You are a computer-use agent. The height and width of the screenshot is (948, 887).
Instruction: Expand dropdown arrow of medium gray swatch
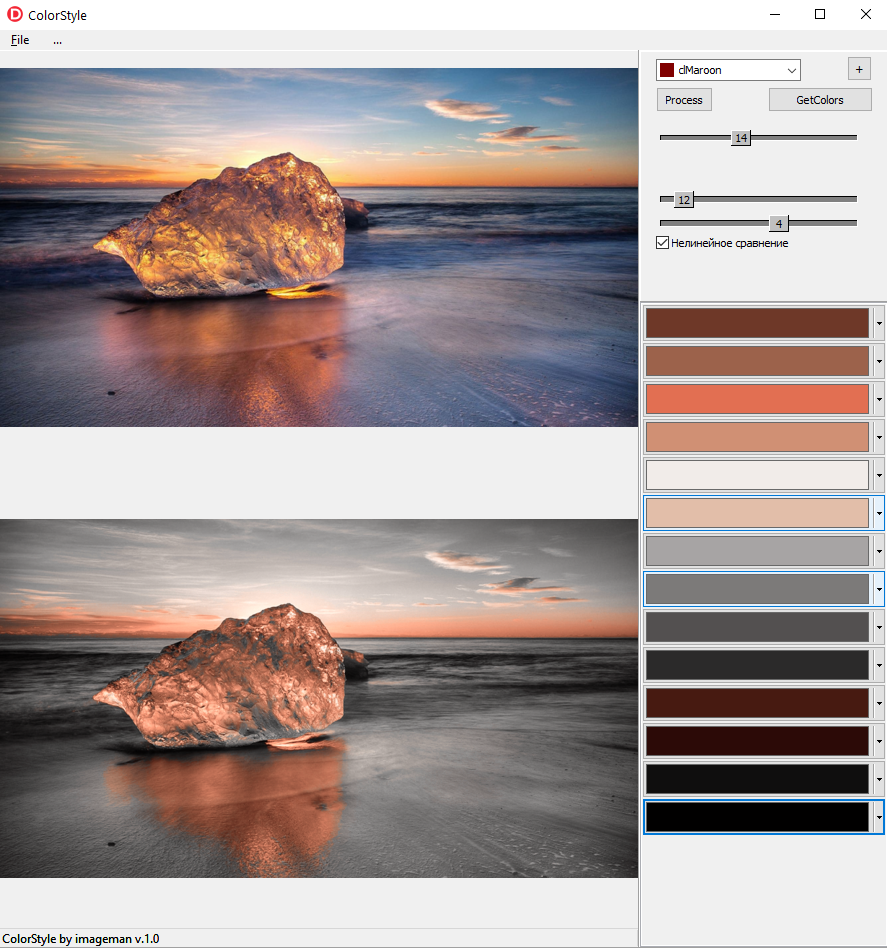(879, 589)
